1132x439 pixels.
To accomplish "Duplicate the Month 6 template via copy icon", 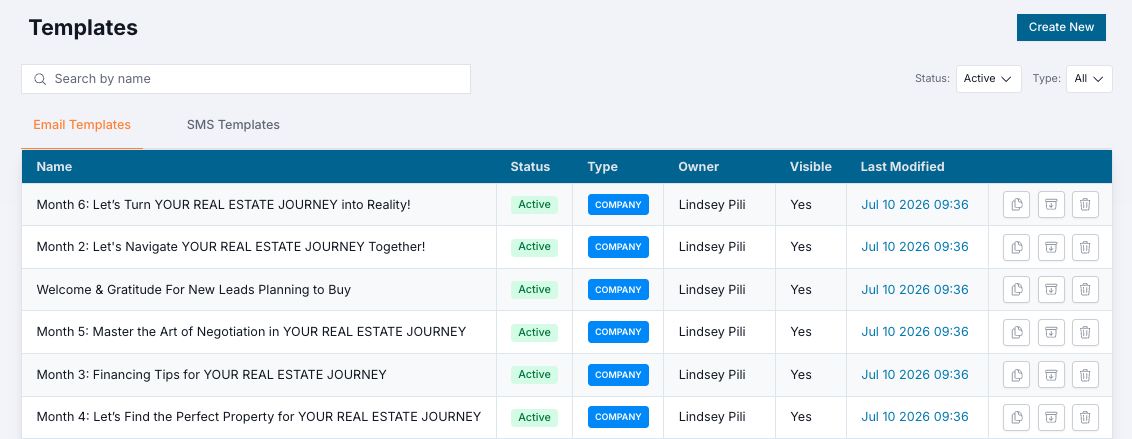I will click(x=1016, y=204).
